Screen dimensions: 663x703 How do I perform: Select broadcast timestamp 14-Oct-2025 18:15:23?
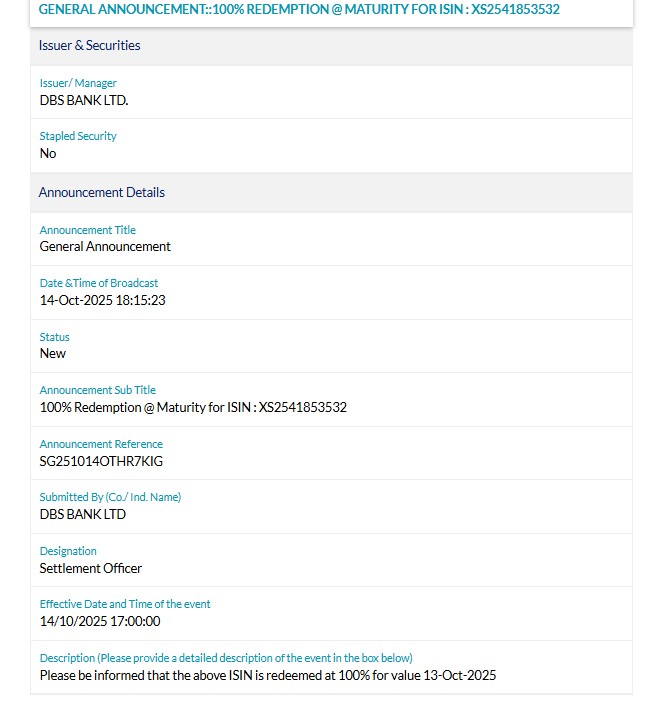102,300
